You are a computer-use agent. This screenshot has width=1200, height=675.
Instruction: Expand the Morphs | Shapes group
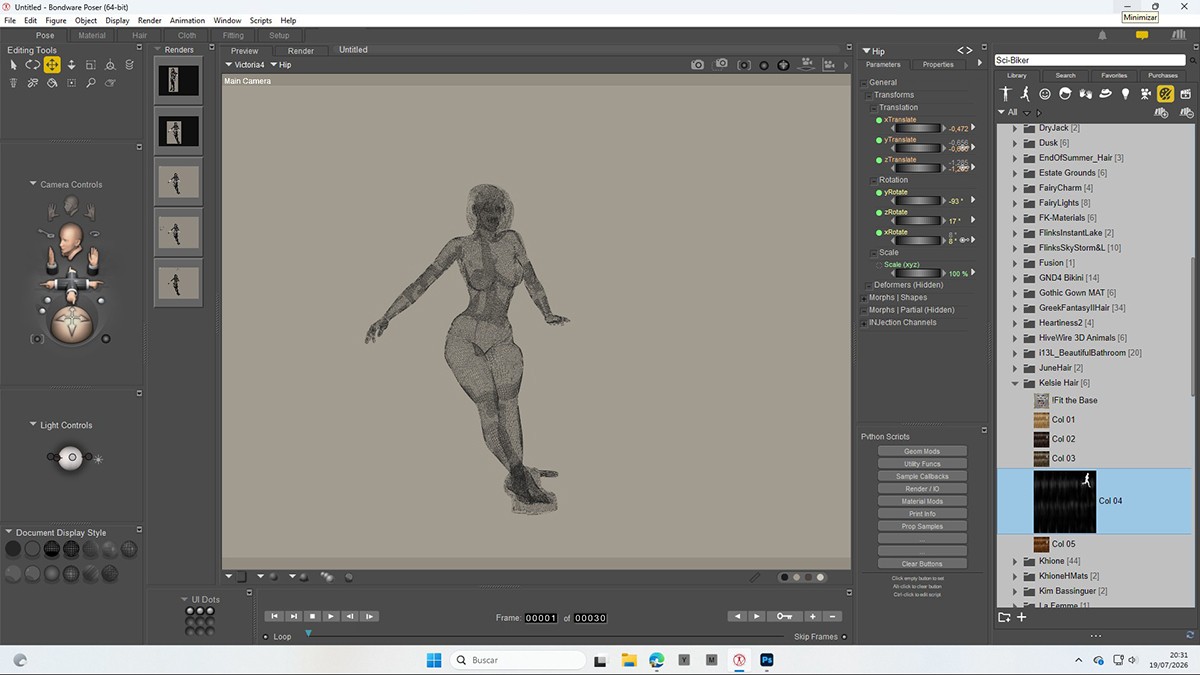[864, 297]
